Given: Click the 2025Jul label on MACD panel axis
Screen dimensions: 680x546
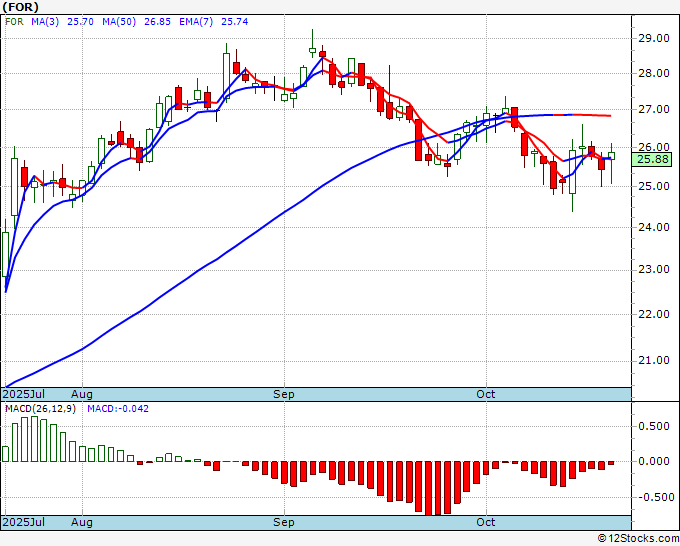Looking at the screenshot, I should [x=24, y=522].
